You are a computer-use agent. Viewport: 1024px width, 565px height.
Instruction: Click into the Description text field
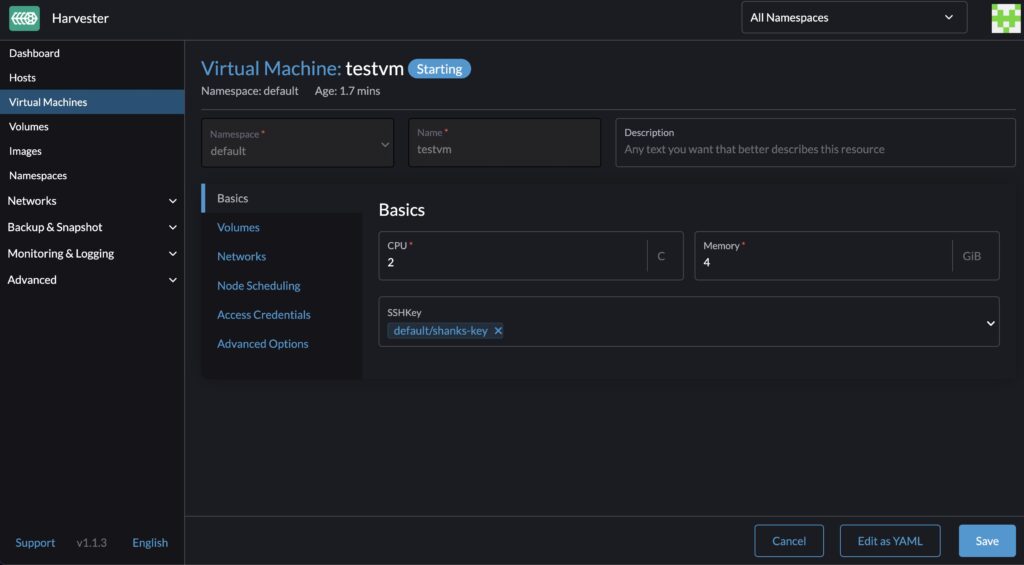click(x=815, y=149)
